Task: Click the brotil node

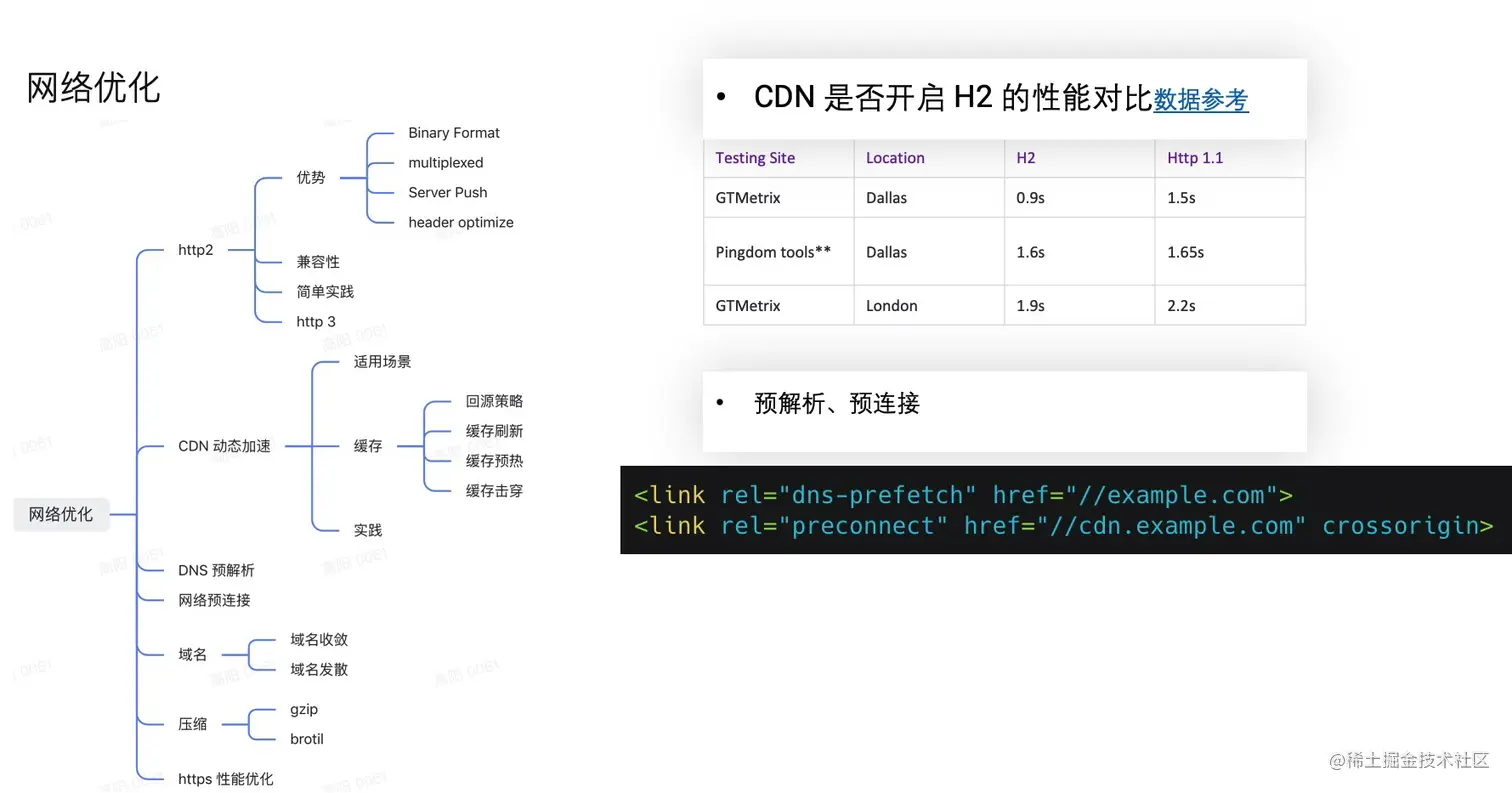Action: pos(307,739)
